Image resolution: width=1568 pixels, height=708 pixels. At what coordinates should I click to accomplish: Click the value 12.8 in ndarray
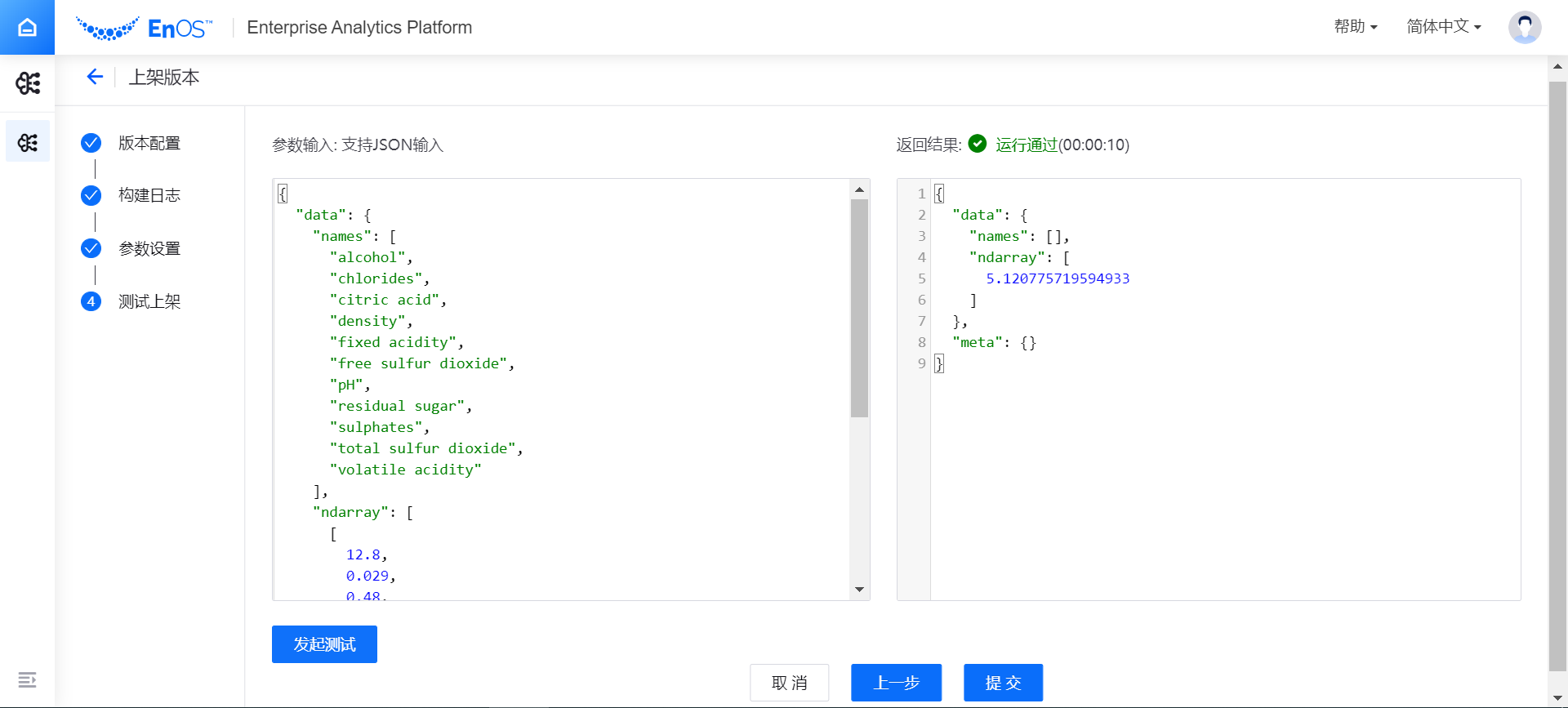(x=363, y=554)
